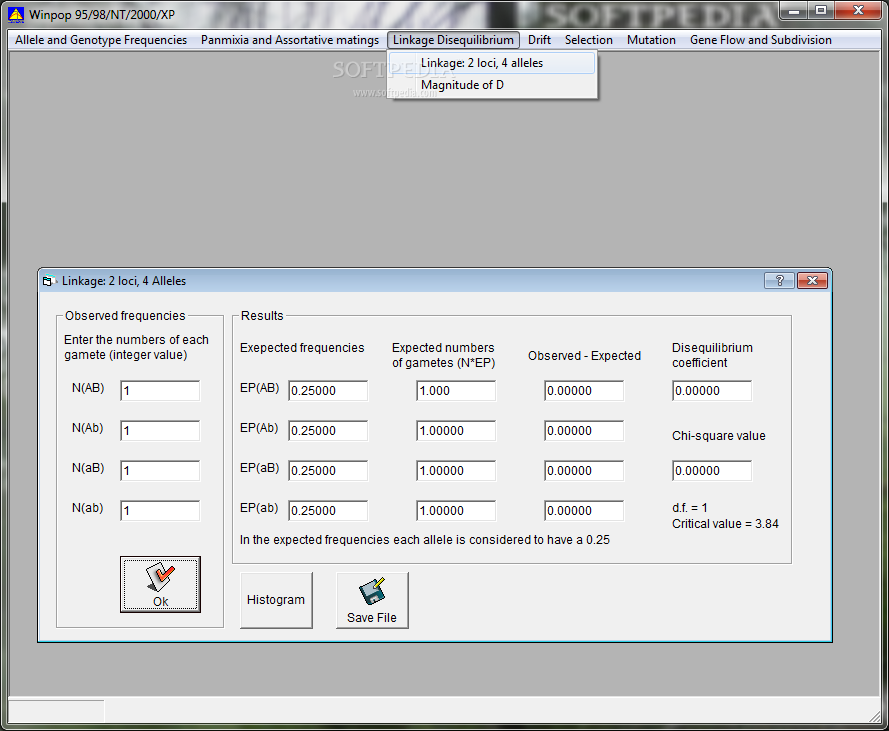
Task: Minimize the Winpop main window
Action: click(794, 10)
